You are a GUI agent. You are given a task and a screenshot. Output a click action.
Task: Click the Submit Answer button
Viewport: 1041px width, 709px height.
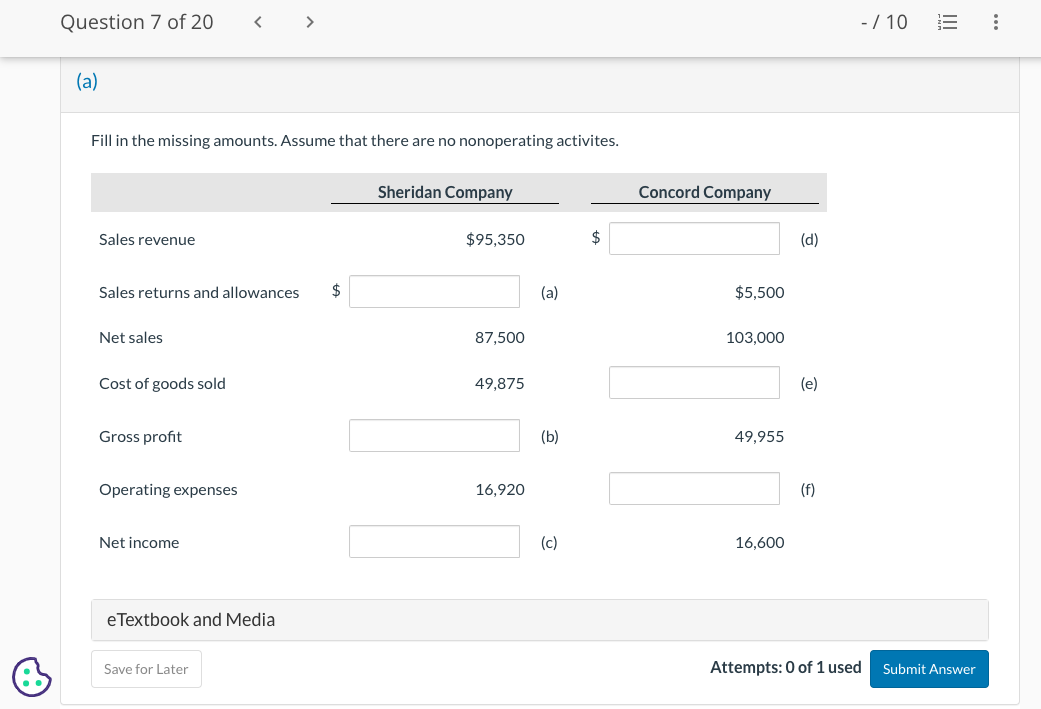(929, 668)
